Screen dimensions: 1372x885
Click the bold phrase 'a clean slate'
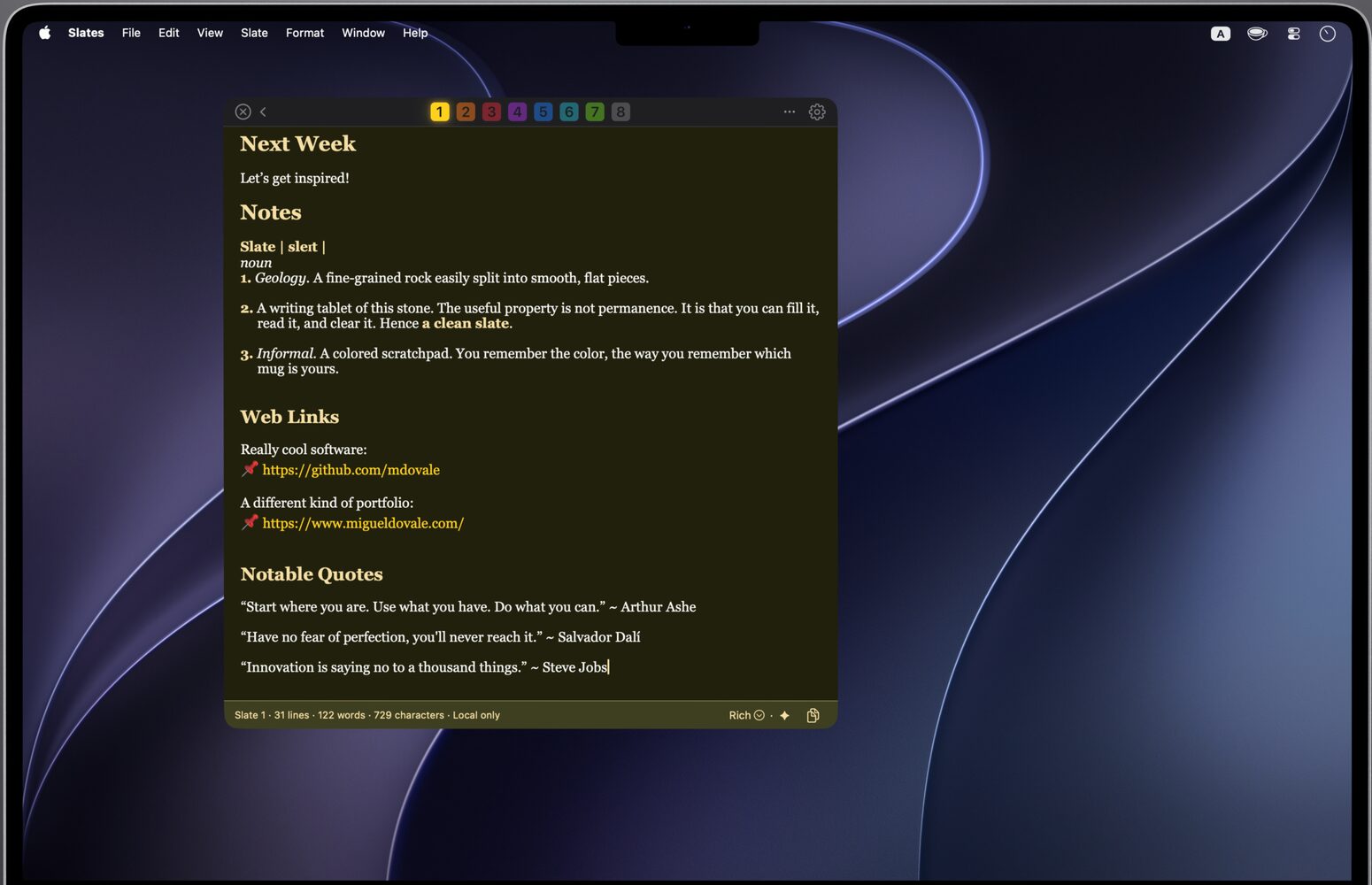pos(466,324)
